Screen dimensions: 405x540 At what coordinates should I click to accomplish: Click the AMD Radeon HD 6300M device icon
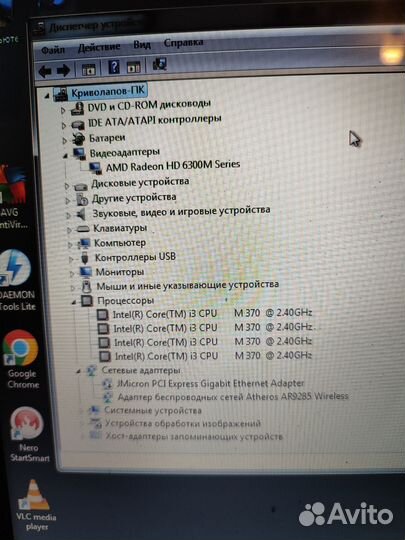(x=95, y=168)
